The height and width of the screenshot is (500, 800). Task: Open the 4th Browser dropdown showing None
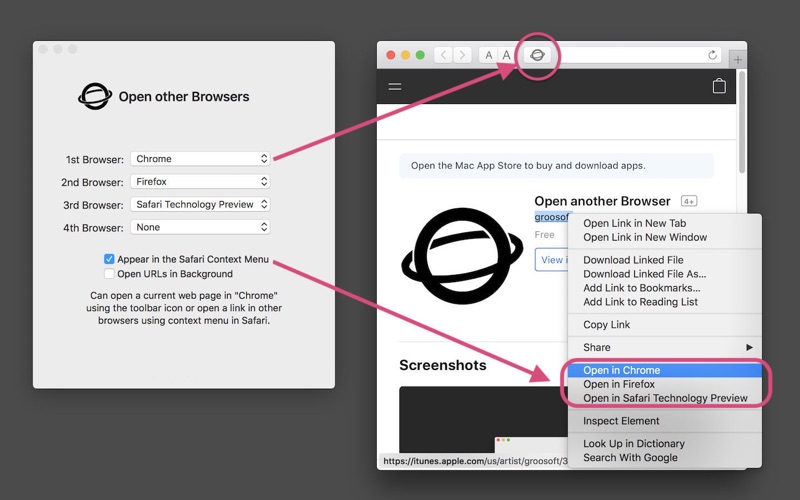pyautogui.click(x=200, y=227)
